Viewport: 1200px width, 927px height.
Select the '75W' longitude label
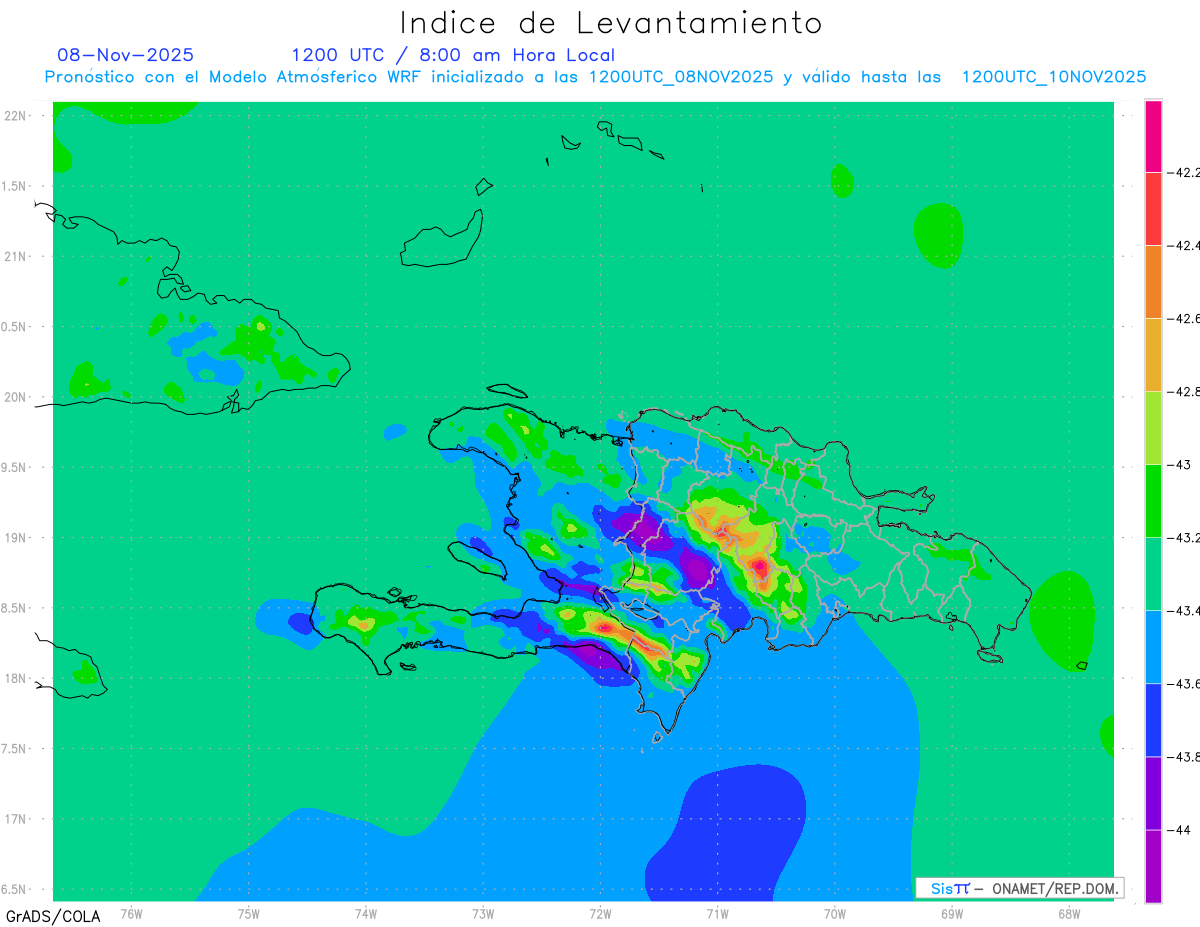248,913
